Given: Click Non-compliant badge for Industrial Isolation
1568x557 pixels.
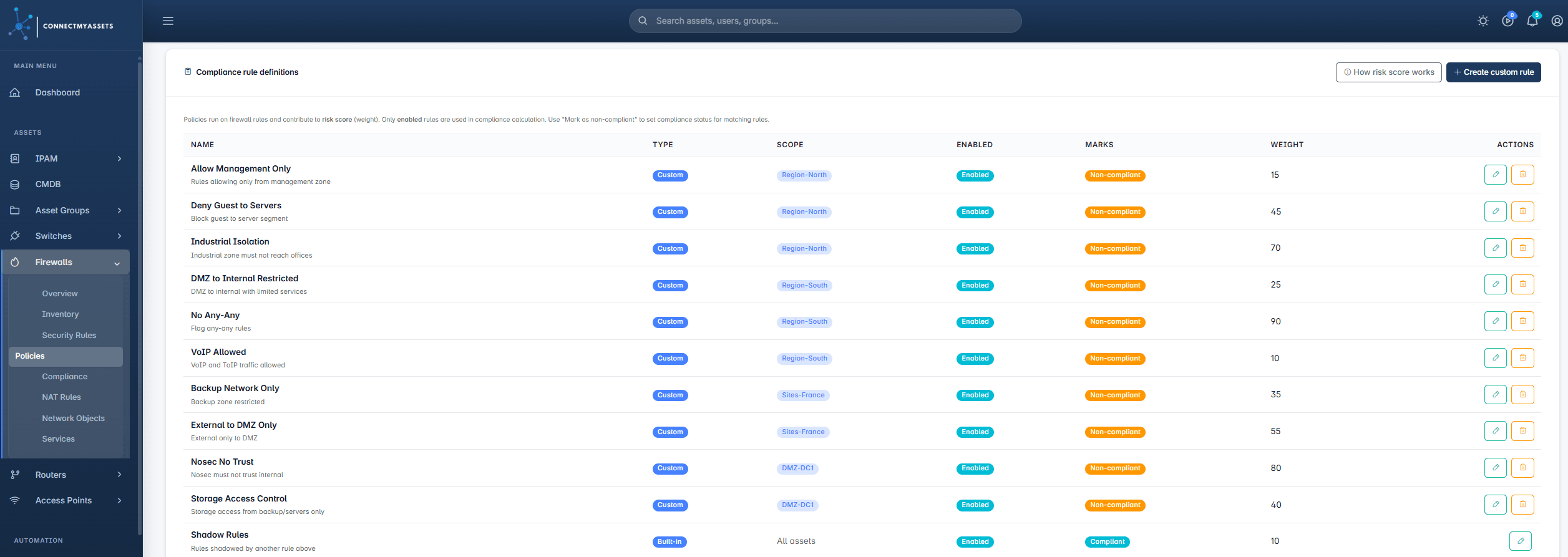Looking at the screenshot, I should [x=1115, y=248].
